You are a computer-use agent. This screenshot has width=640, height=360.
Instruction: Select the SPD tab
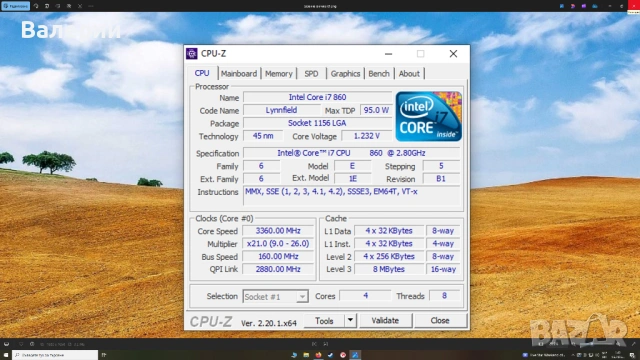(311, 73)
